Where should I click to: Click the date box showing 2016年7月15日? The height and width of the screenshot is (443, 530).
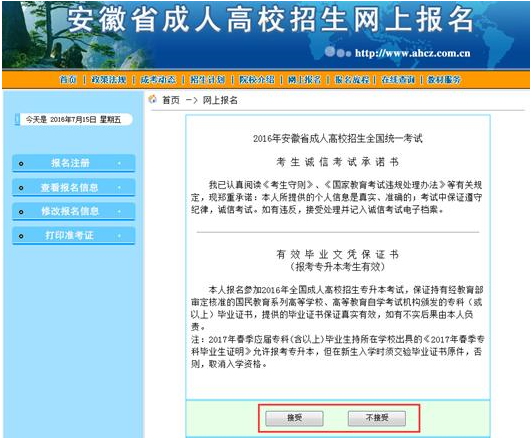tap(74, 119)
